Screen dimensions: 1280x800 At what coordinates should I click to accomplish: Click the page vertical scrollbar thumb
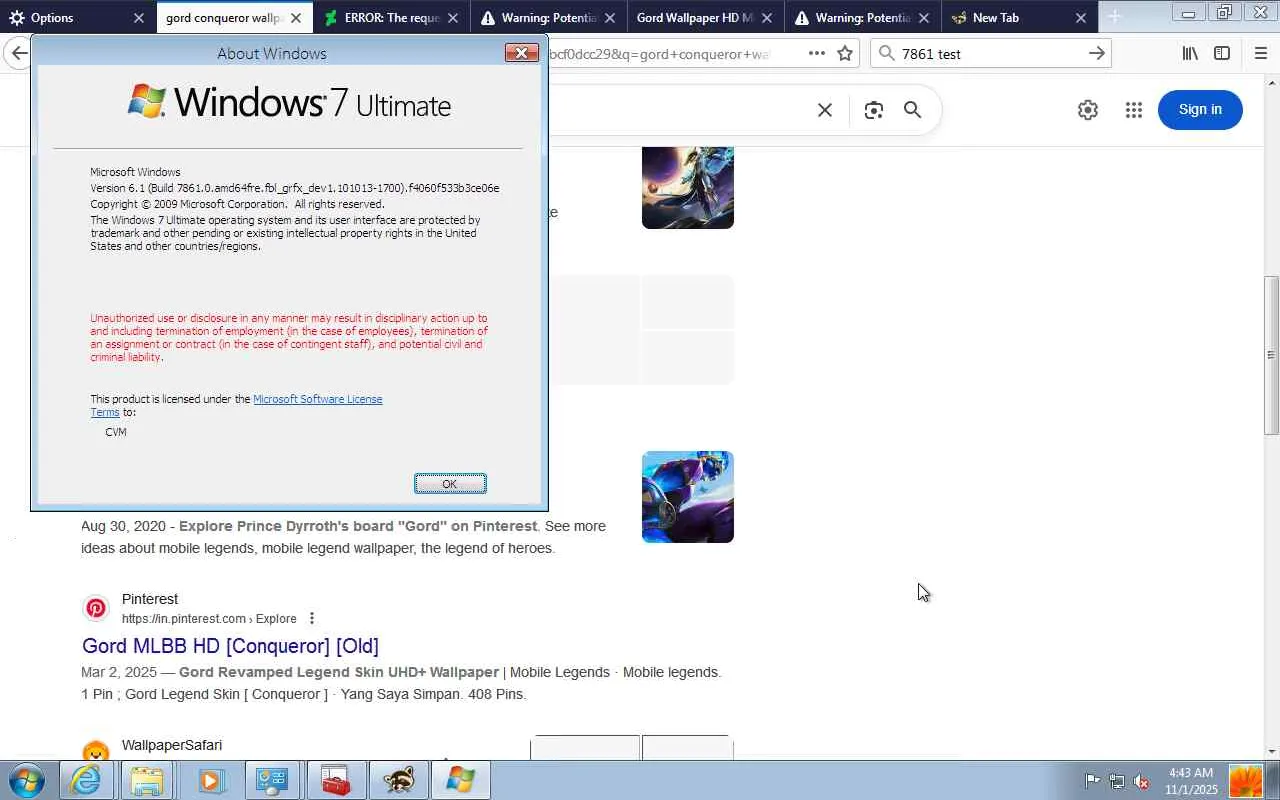pos(1271,355)
